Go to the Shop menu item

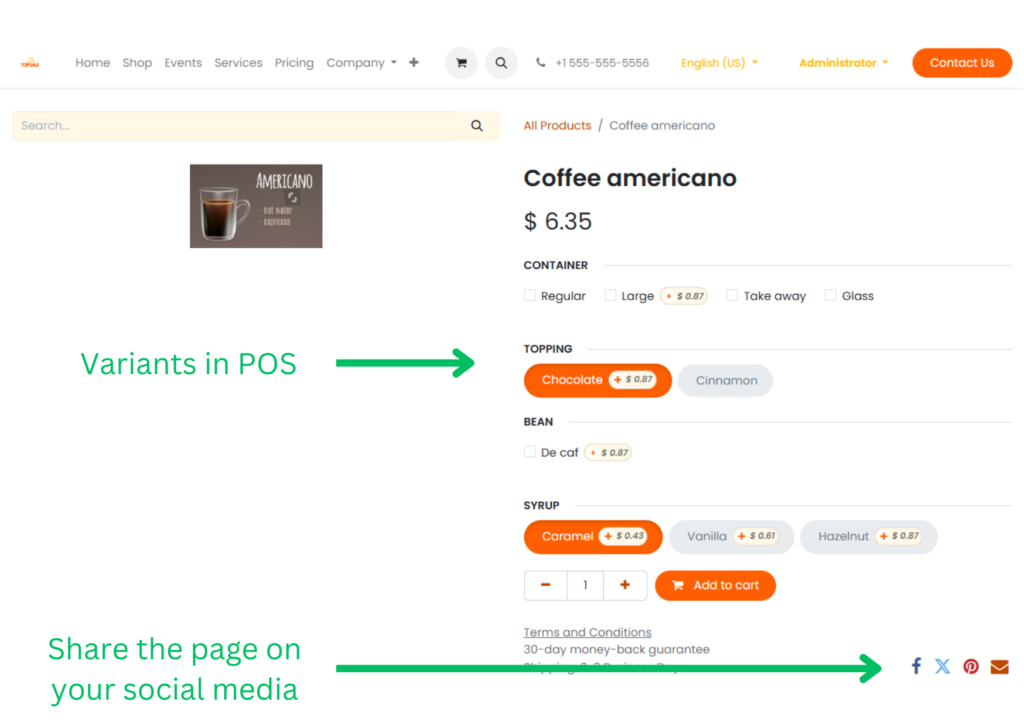click(x=137, y=63)
